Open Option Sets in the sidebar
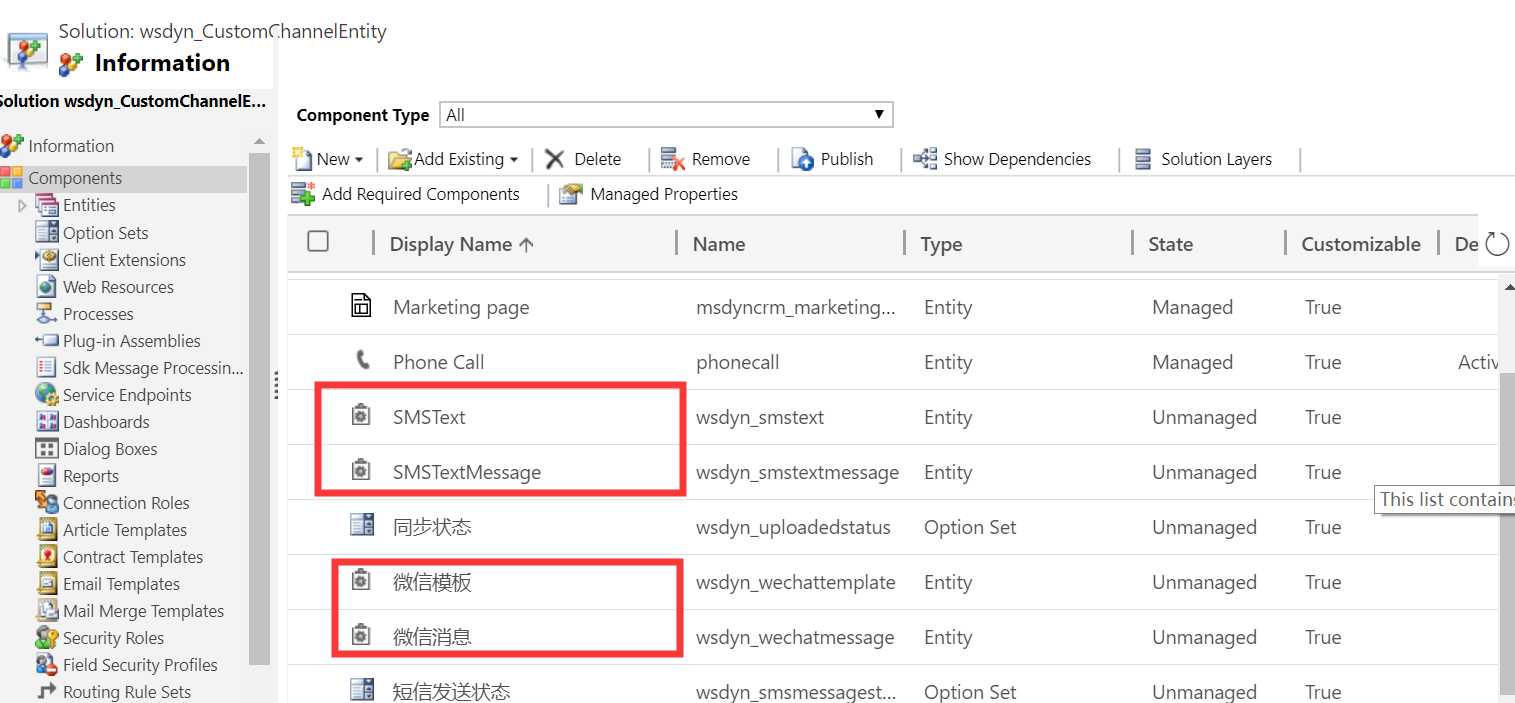1515x703 pixels. click(x=105, y=232)
